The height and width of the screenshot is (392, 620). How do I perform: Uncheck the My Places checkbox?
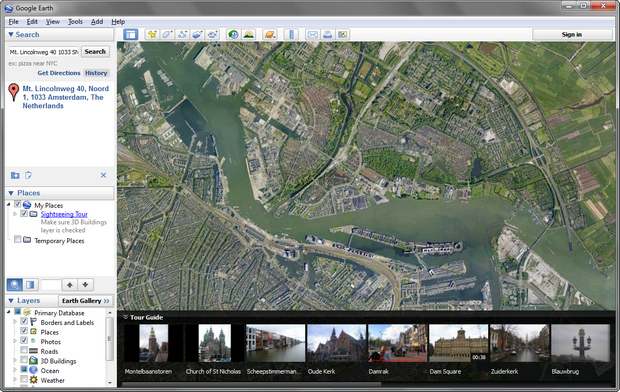pos(17,205)
